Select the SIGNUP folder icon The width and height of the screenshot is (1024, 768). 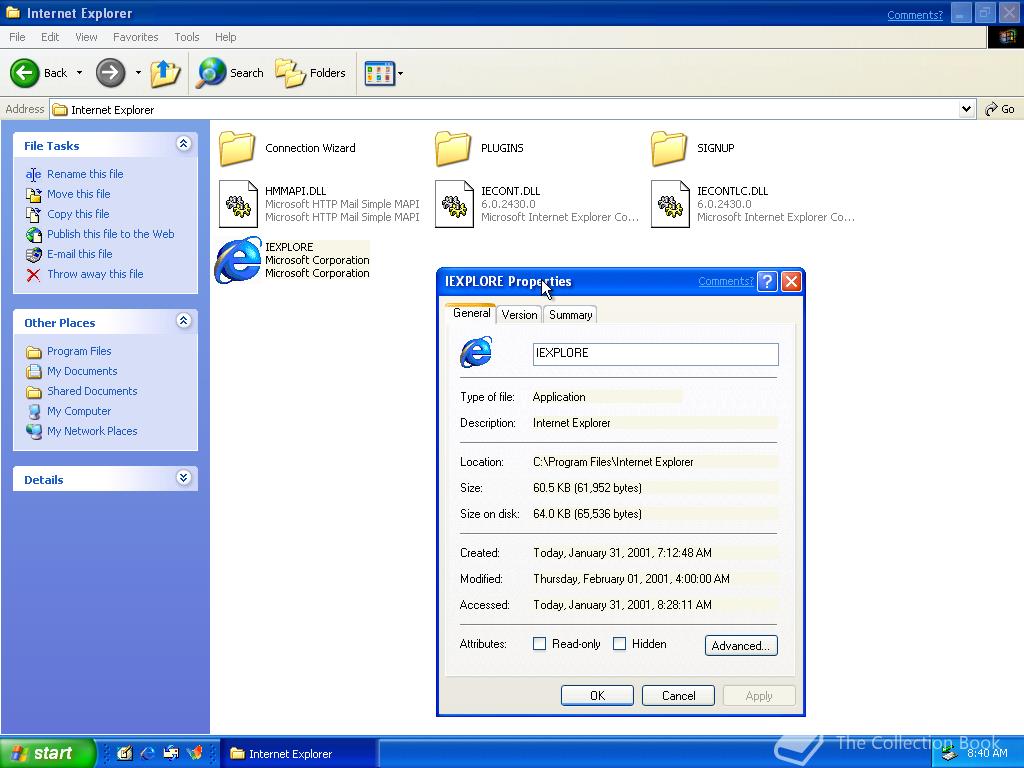point(669,148)
